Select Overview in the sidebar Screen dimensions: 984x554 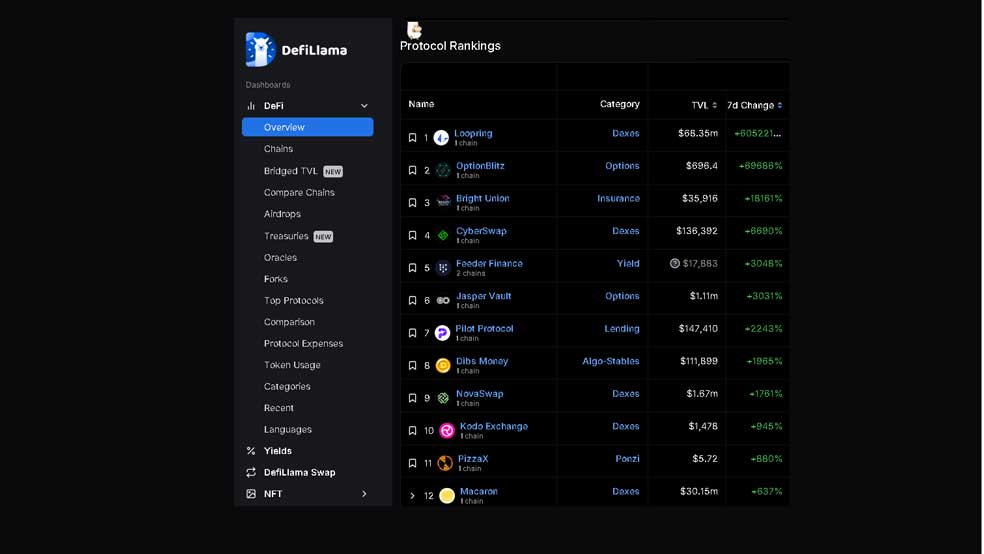coord(308,127)
